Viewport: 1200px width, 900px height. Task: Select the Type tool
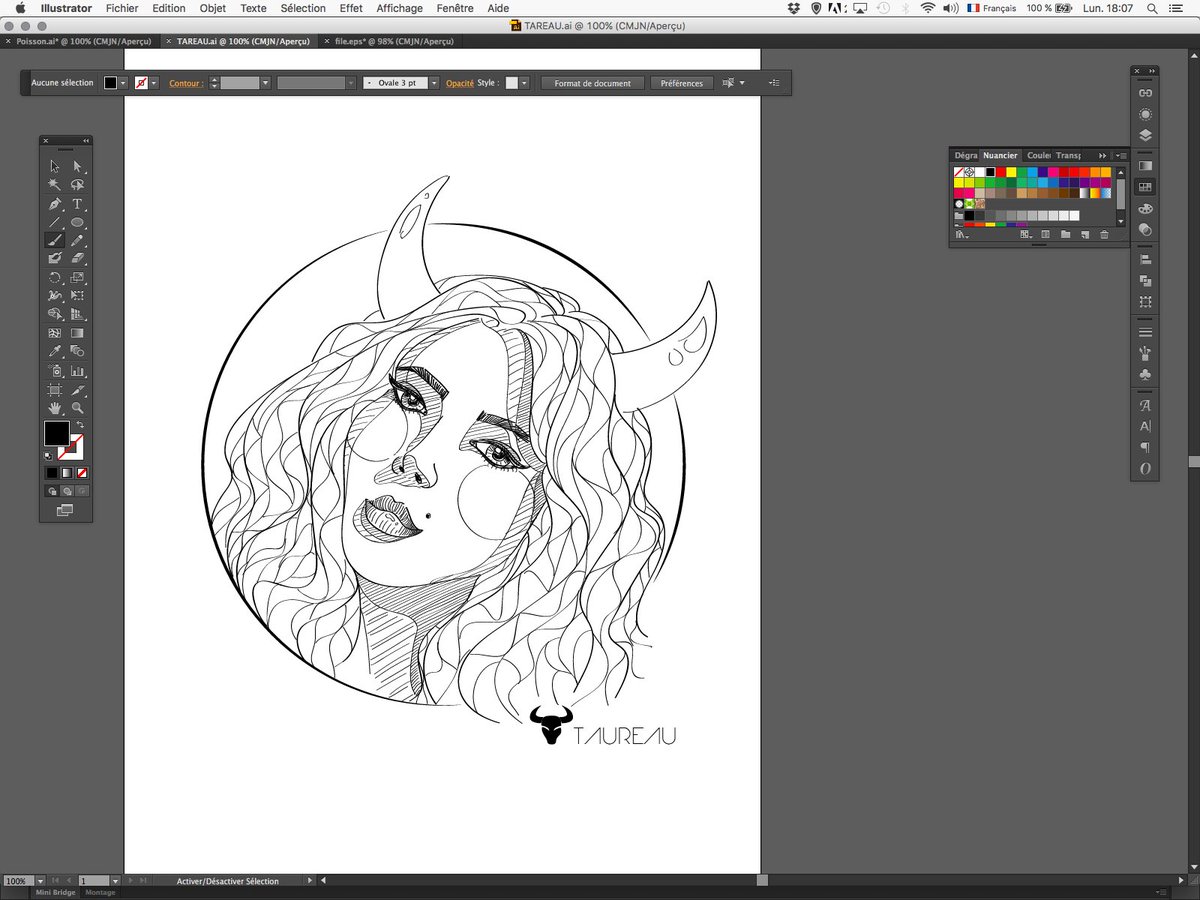77,204
